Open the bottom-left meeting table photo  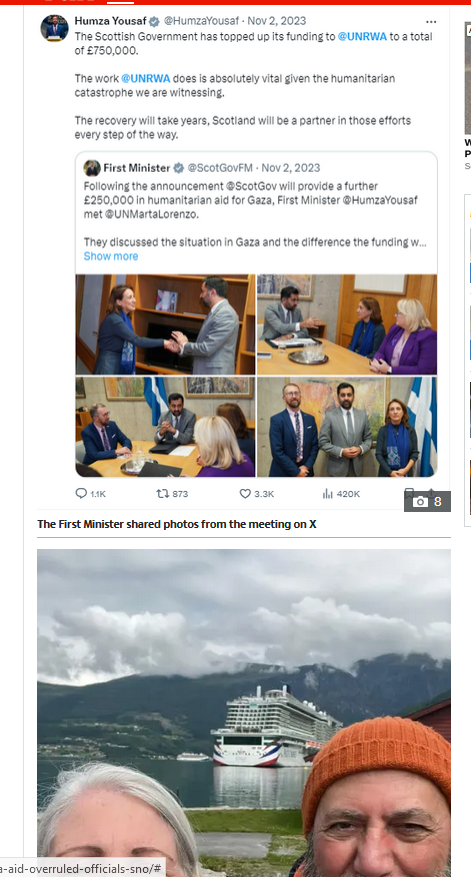point(166,427)
